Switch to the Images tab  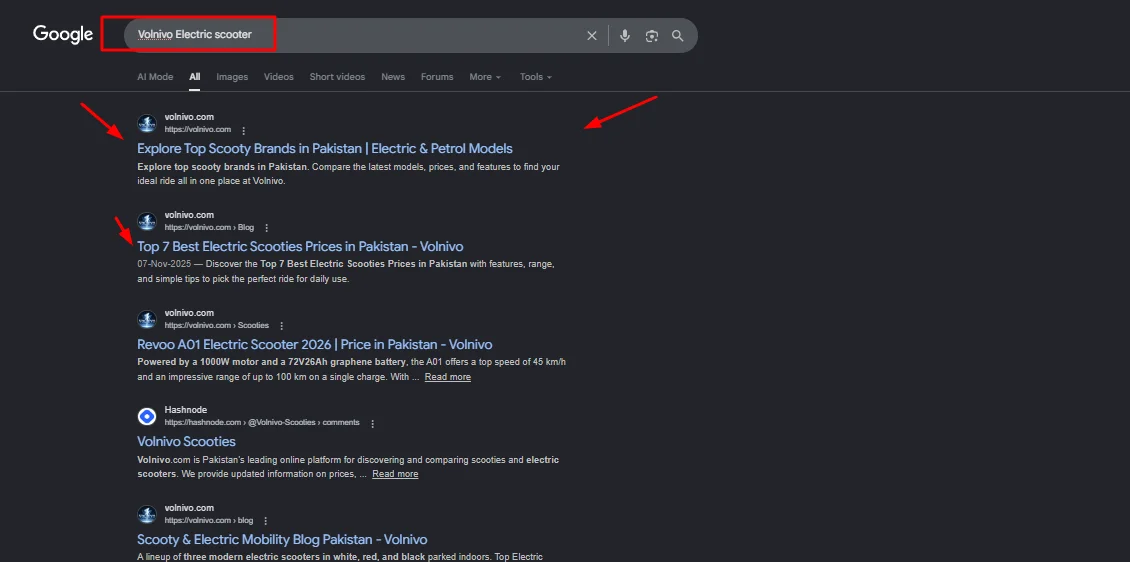[x=232, y=77]
